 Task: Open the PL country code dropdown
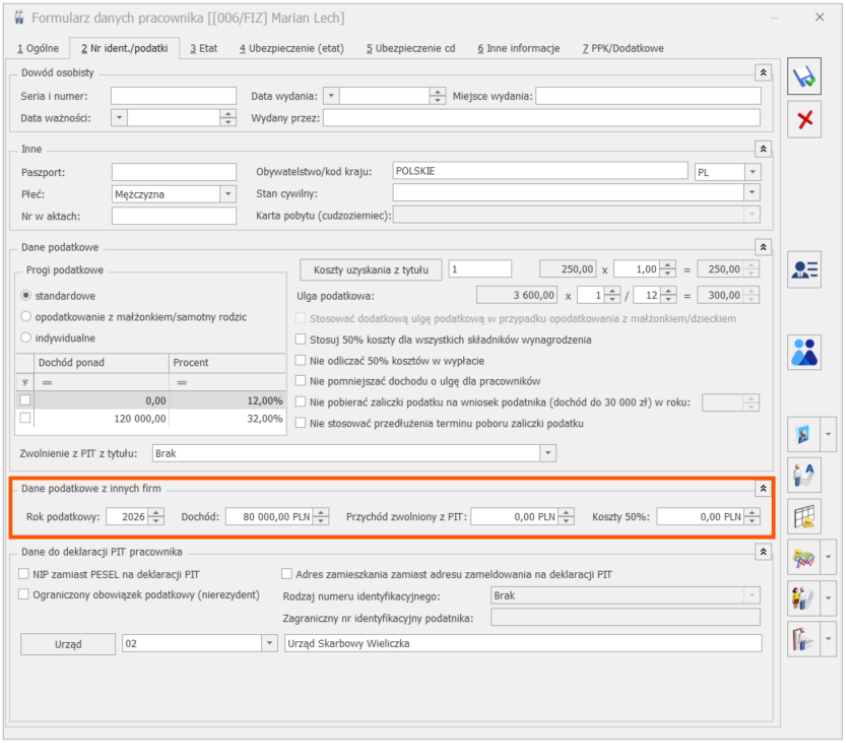[753, 172]
